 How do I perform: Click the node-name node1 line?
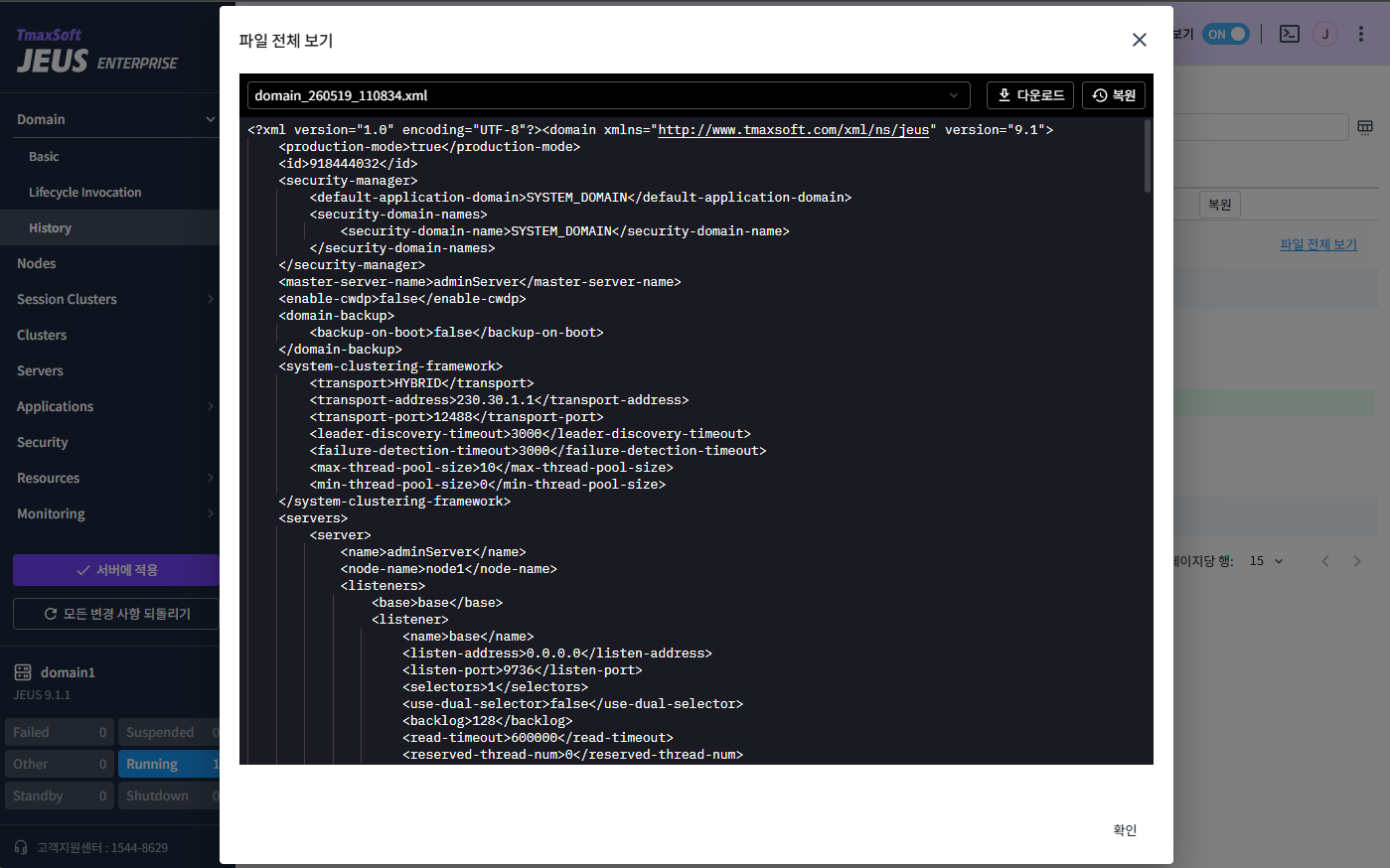[448, 569]
